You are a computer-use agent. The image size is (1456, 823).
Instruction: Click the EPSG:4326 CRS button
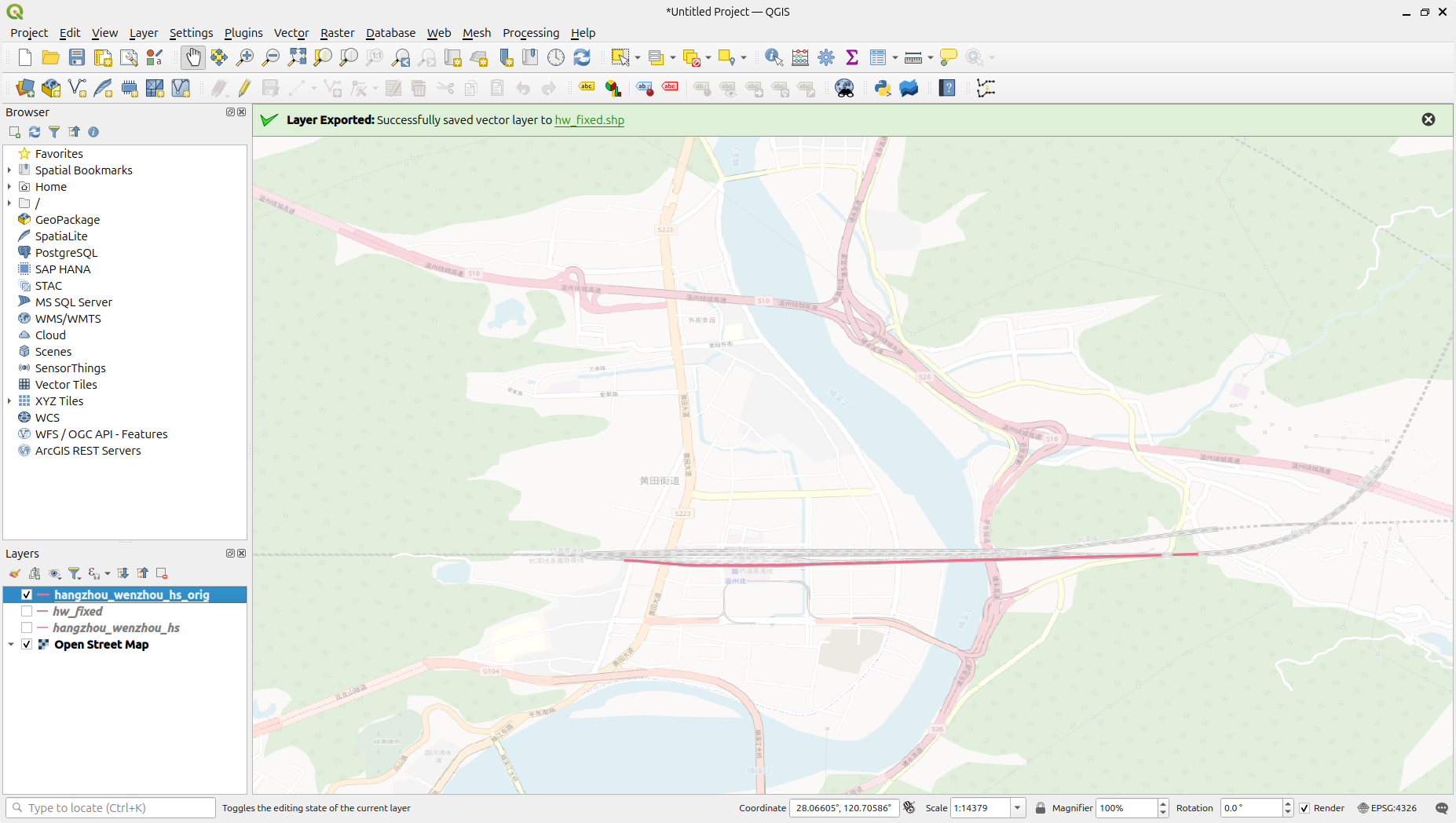tap(1387, 808)
